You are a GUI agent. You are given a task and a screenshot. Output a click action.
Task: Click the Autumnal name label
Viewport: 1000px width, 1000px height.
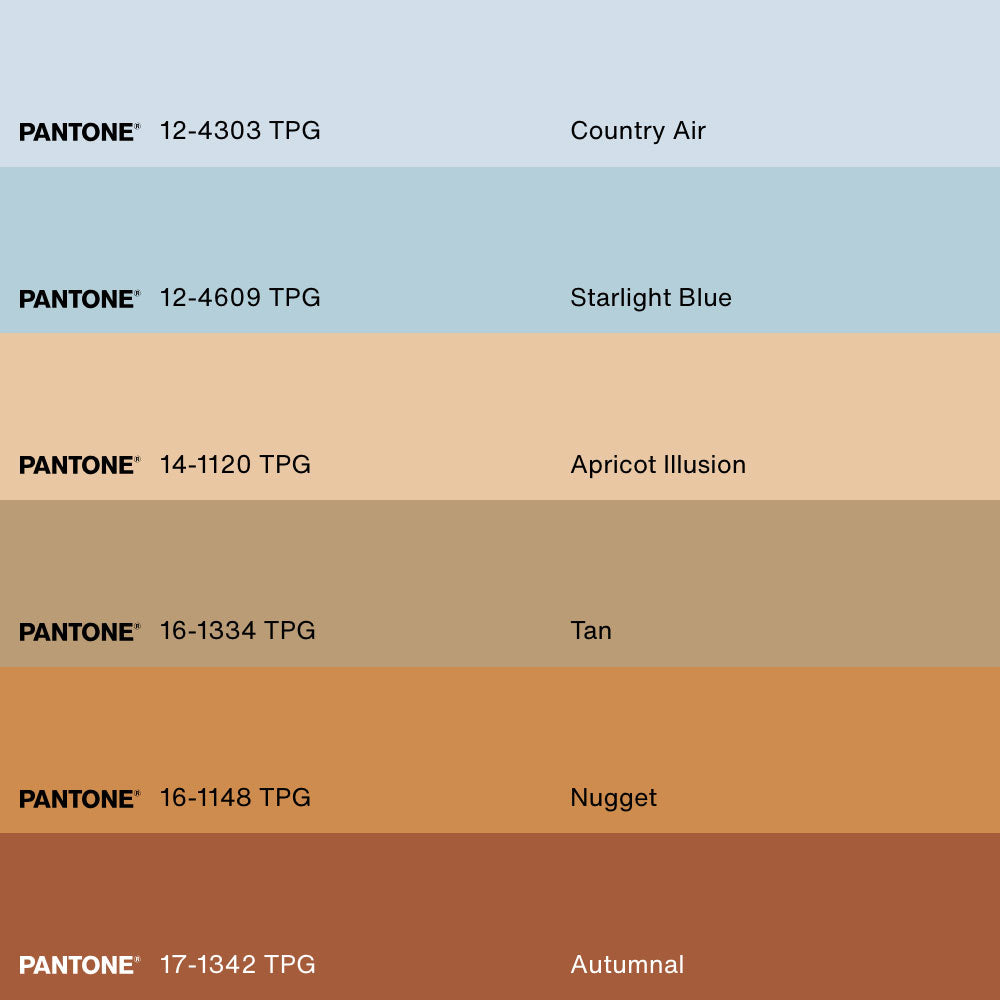[627, 965]
